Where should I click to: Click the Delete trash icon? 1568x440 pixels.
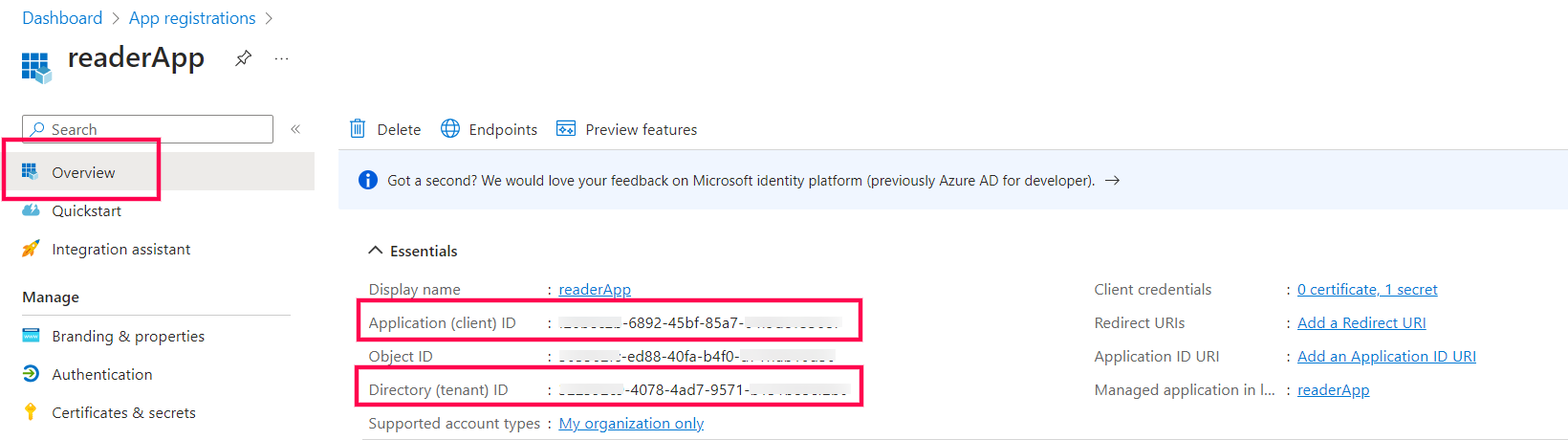point(358,129)
